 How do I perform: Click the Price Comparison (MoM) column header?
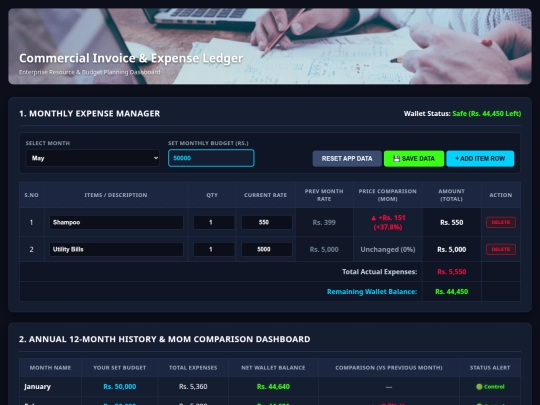tap(387, 195)
